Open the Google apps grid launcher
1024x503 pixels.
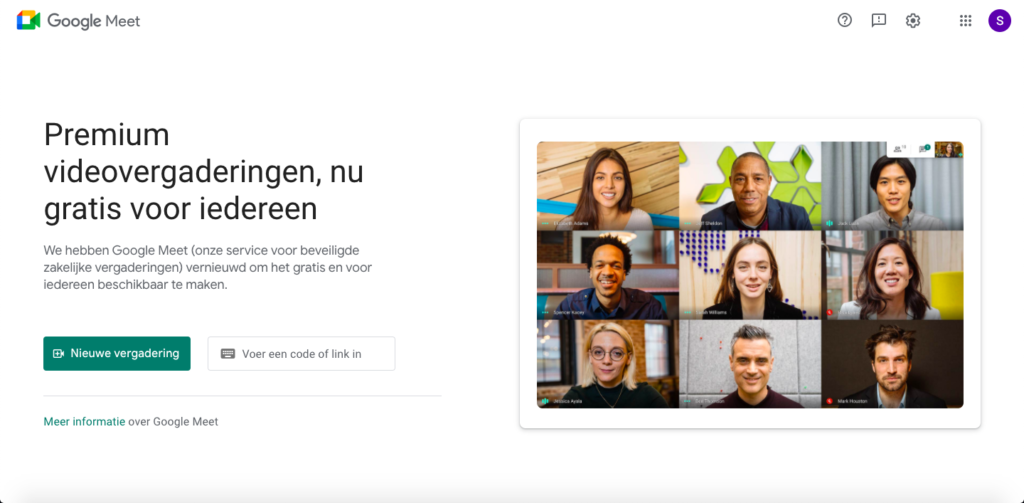[965, 20]
